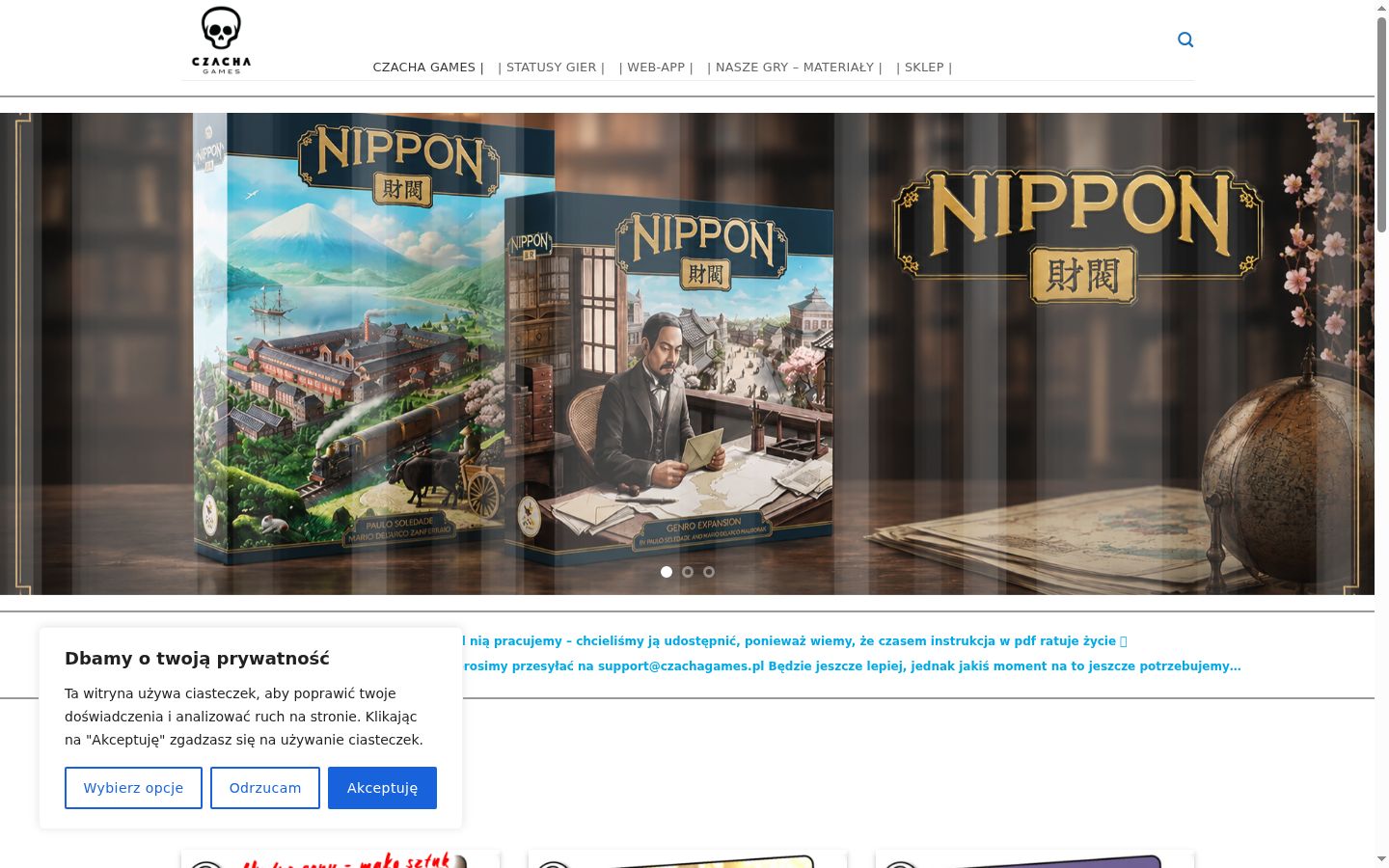
Task: Visit the SKLEP menu link
Action: (x=924, y=68)
